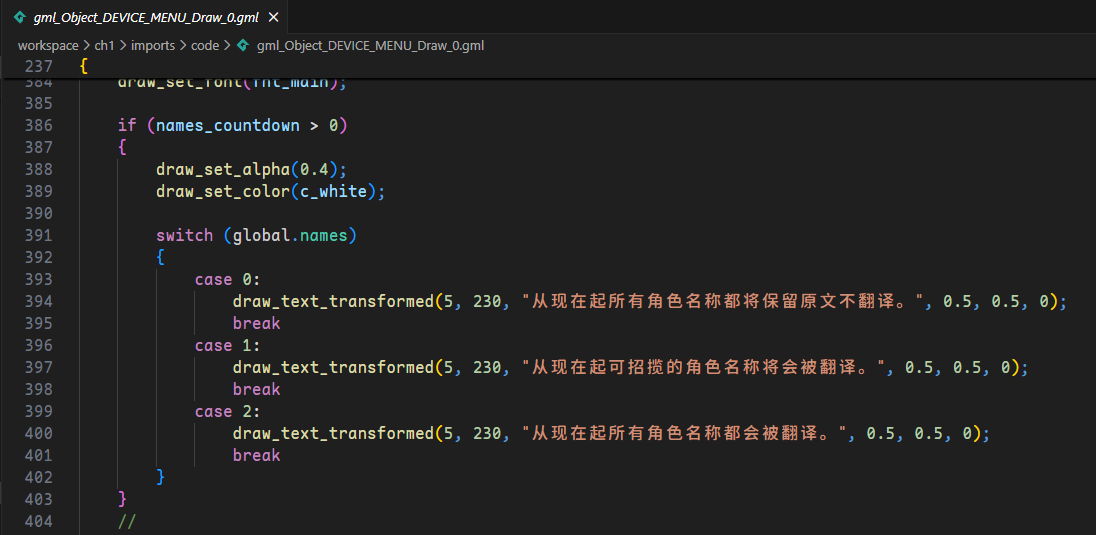Open the ch1 breadcrumb folder
Screen dimensions: 1096x535
click(104, 45)
